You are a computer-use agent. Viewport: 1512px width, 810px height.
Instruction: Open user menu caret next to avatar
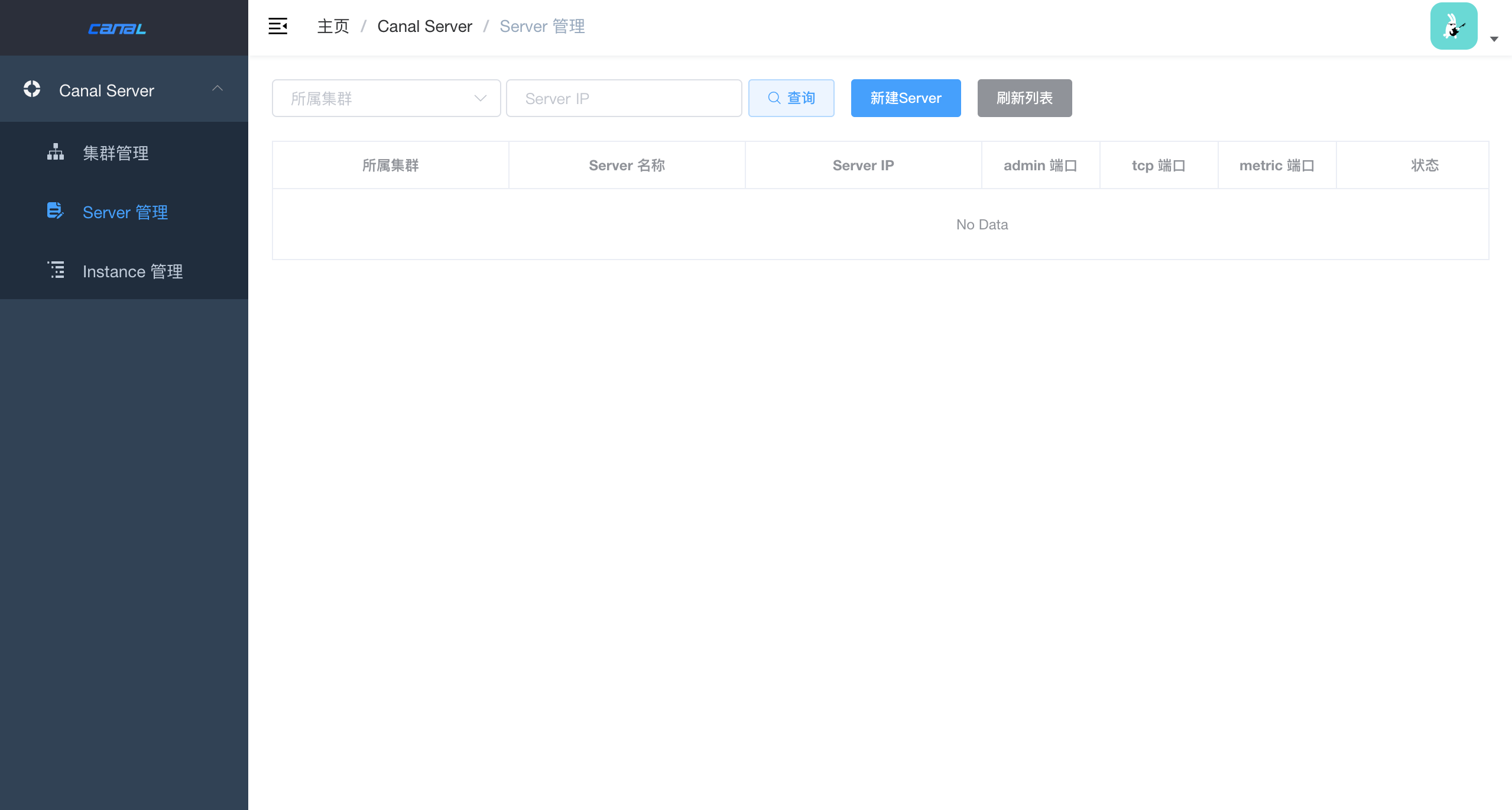click(1494, 39)
